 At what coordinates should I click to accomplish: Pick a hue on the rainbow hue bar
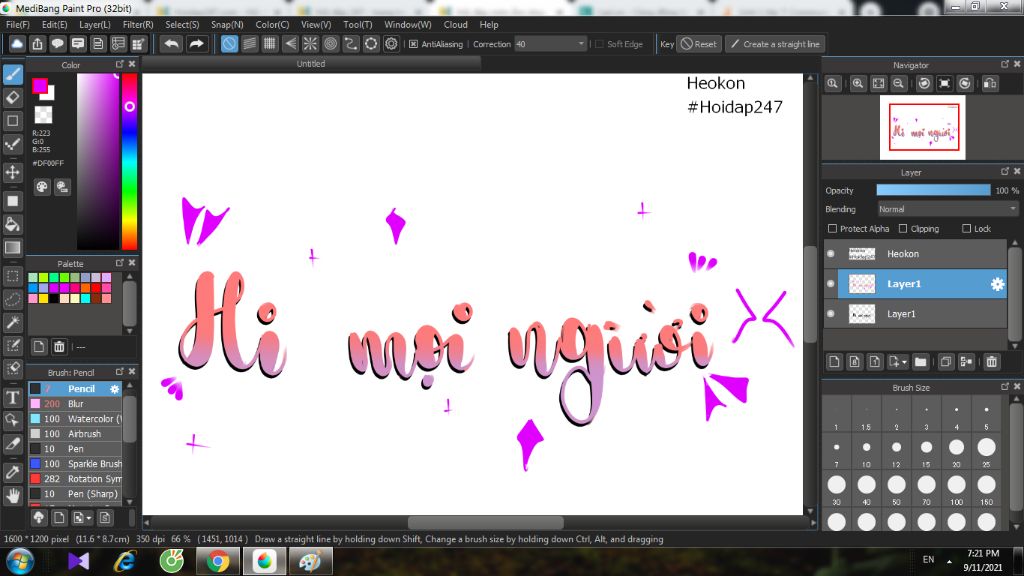click(129, 161)
